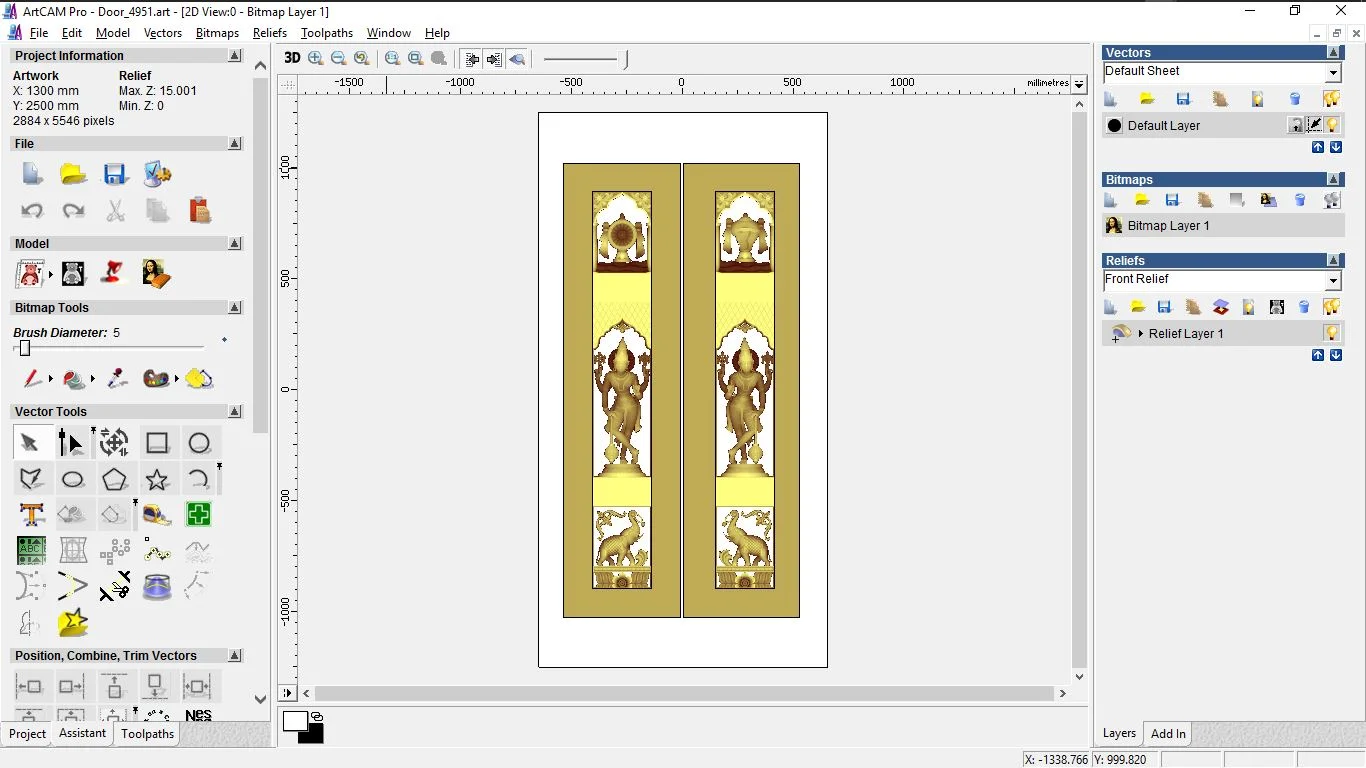Select Bitmap Layer 1 in the Bitmaps panel
Image resolution: width=1366 pixels, height=768 pixels.
pos(1168,226)
